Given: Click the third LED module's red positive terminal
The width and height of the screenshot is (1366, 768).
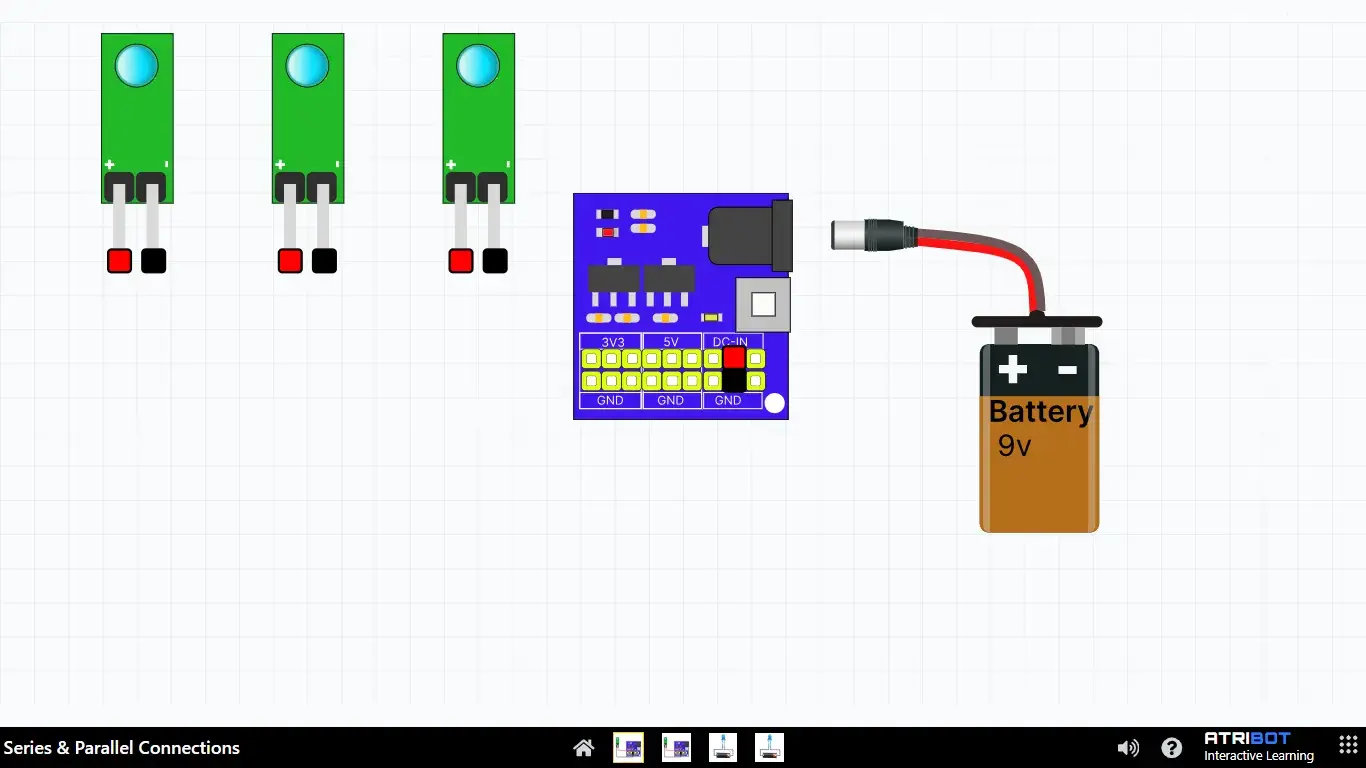Looking at the screenshot, I should pos(461,261).
